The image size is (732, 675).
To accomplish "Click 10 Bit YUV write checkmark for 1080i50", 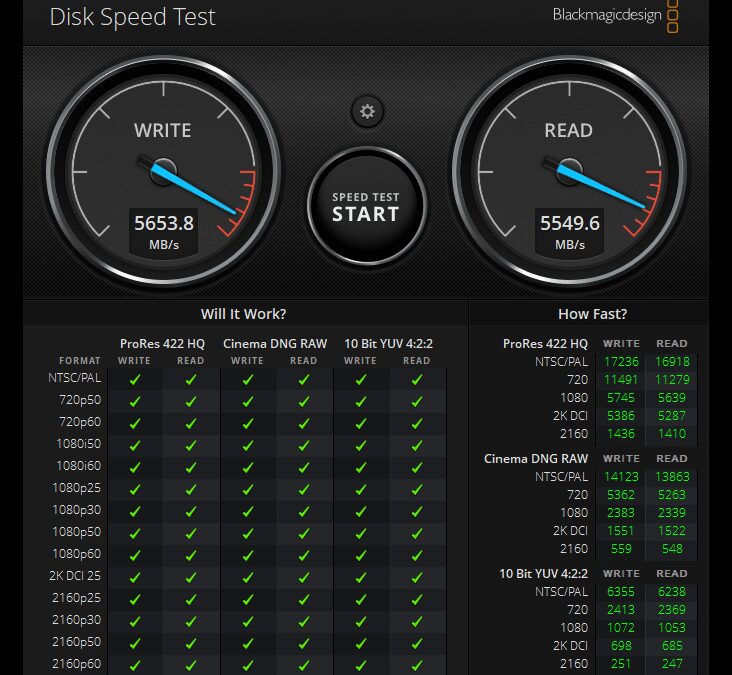I will [361, 444].
